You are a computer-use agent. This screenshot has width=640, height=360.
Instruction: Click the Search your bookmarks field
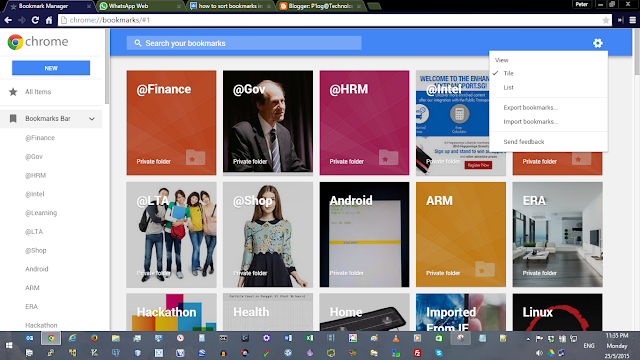[x=244, y=43]
